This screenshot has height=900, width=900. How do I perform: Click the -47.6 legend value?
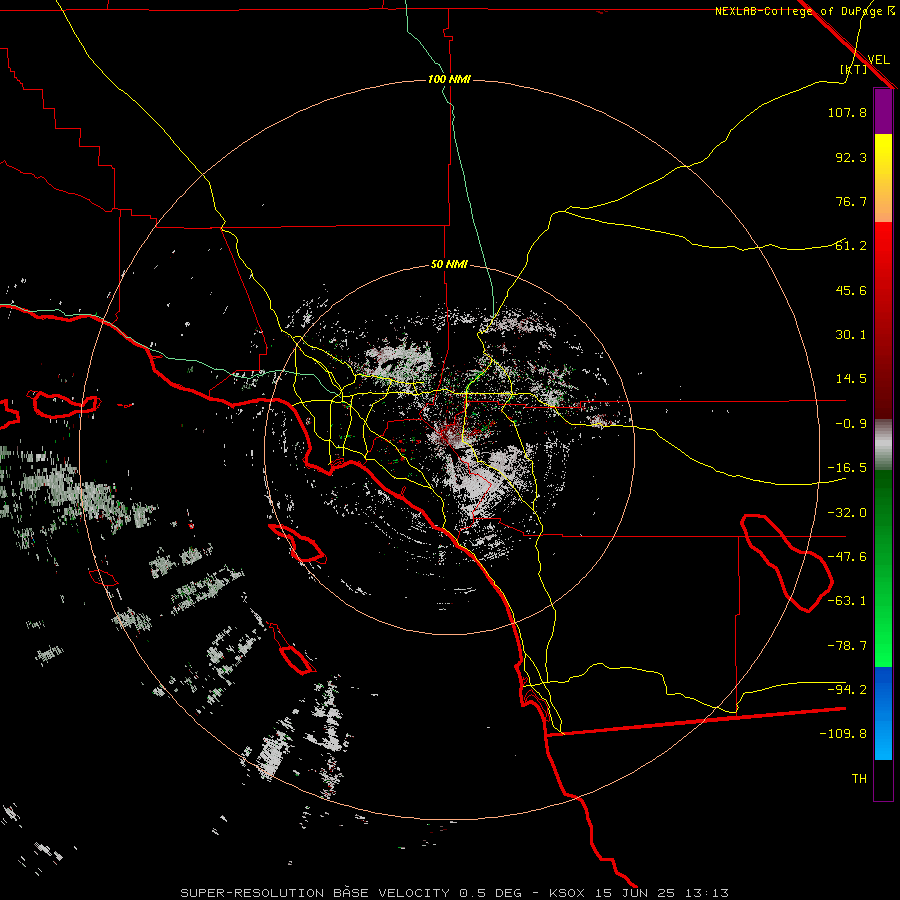tap(847, 557)
